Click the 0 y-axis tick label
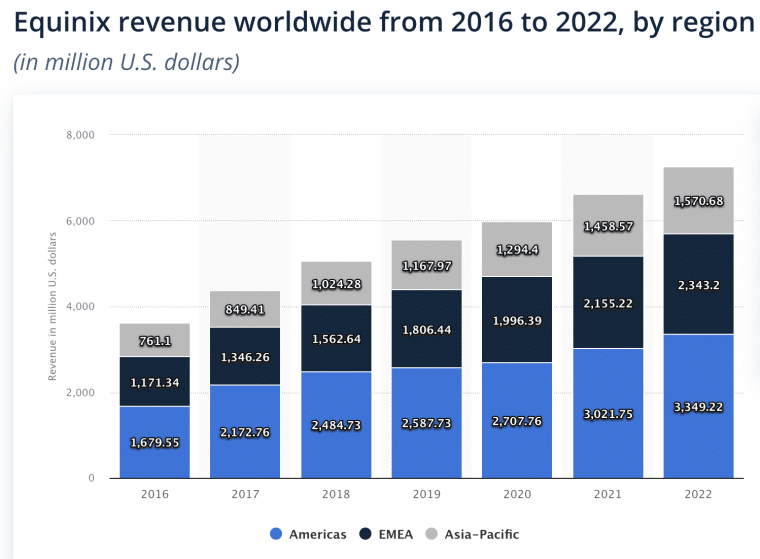This screenshot has width=760, height=559. (91, 478)
